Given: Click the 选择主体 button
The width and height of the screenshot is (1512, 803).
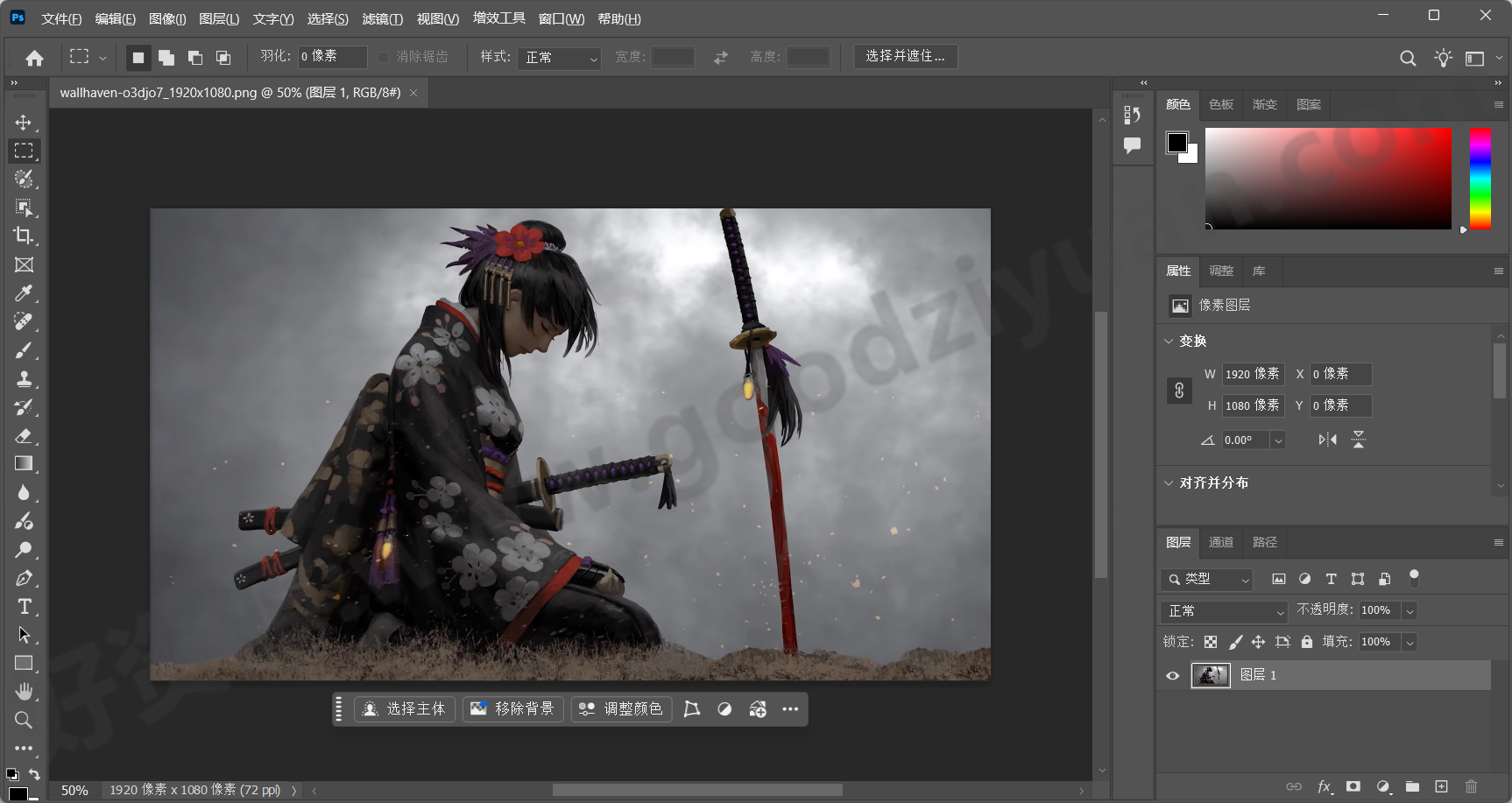Looking at the screenshot, I should tap(404, 708).
